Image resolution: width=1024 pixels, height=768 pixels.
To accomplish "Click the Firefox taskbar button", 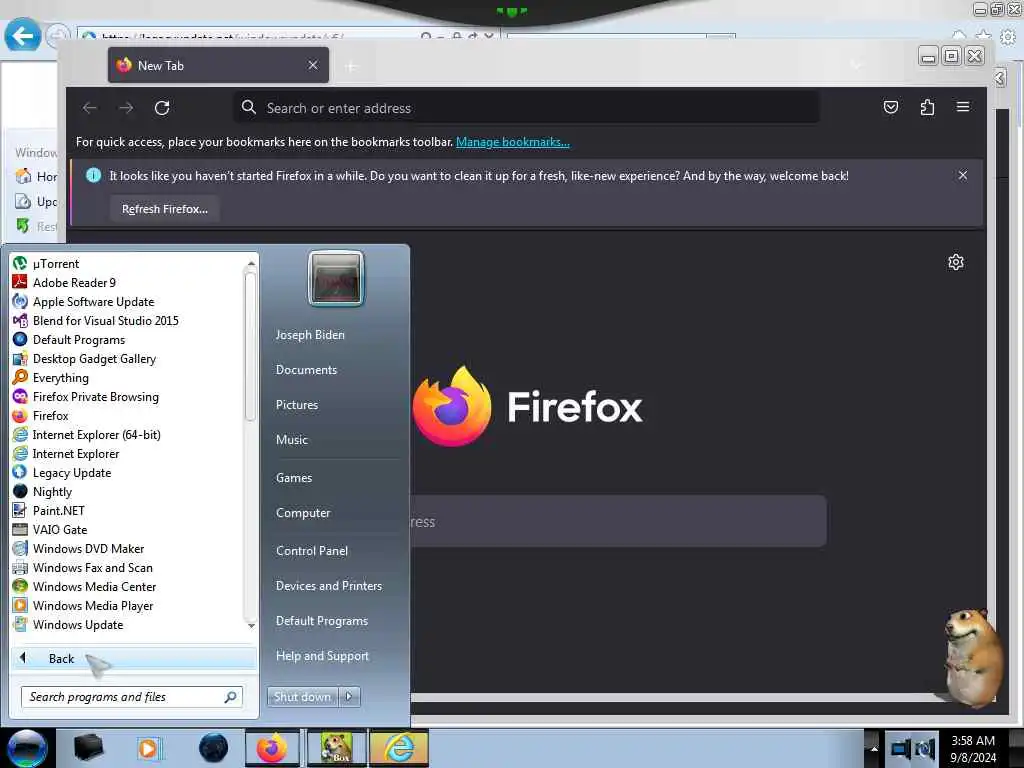I will click(x=272, y=748).
